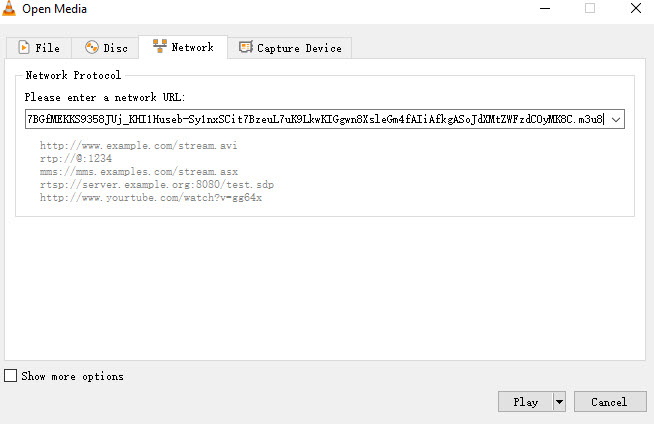Click the play icon on the File tab

[x=23, y=48]
